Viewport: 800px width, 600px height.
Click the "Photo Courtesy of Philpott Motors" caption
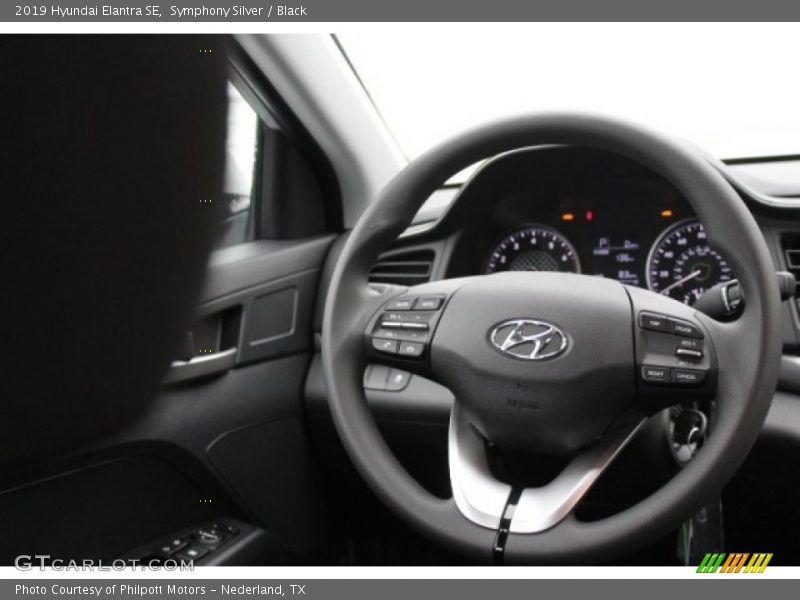tap(110, 590)
